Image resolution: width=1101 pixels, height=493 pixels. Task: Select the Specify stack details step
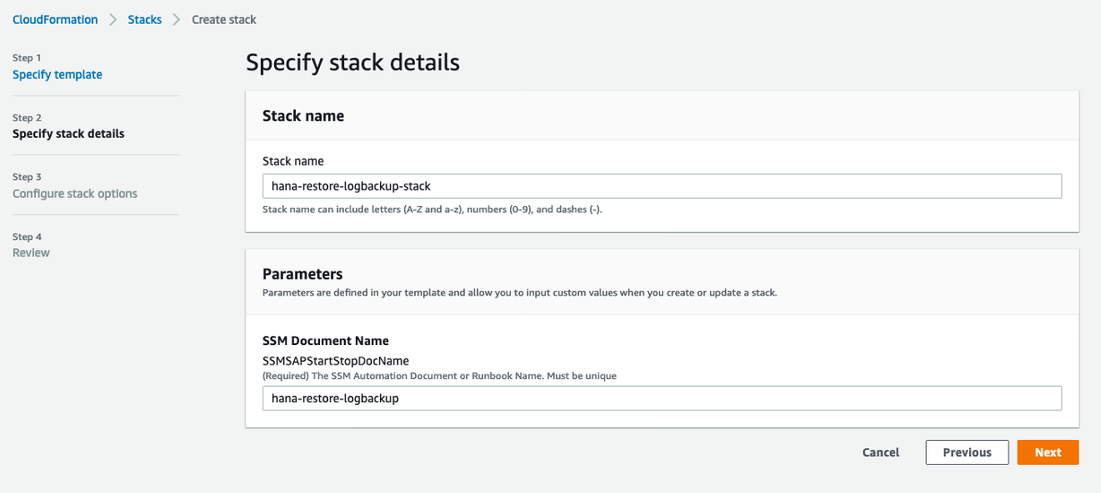69,133
